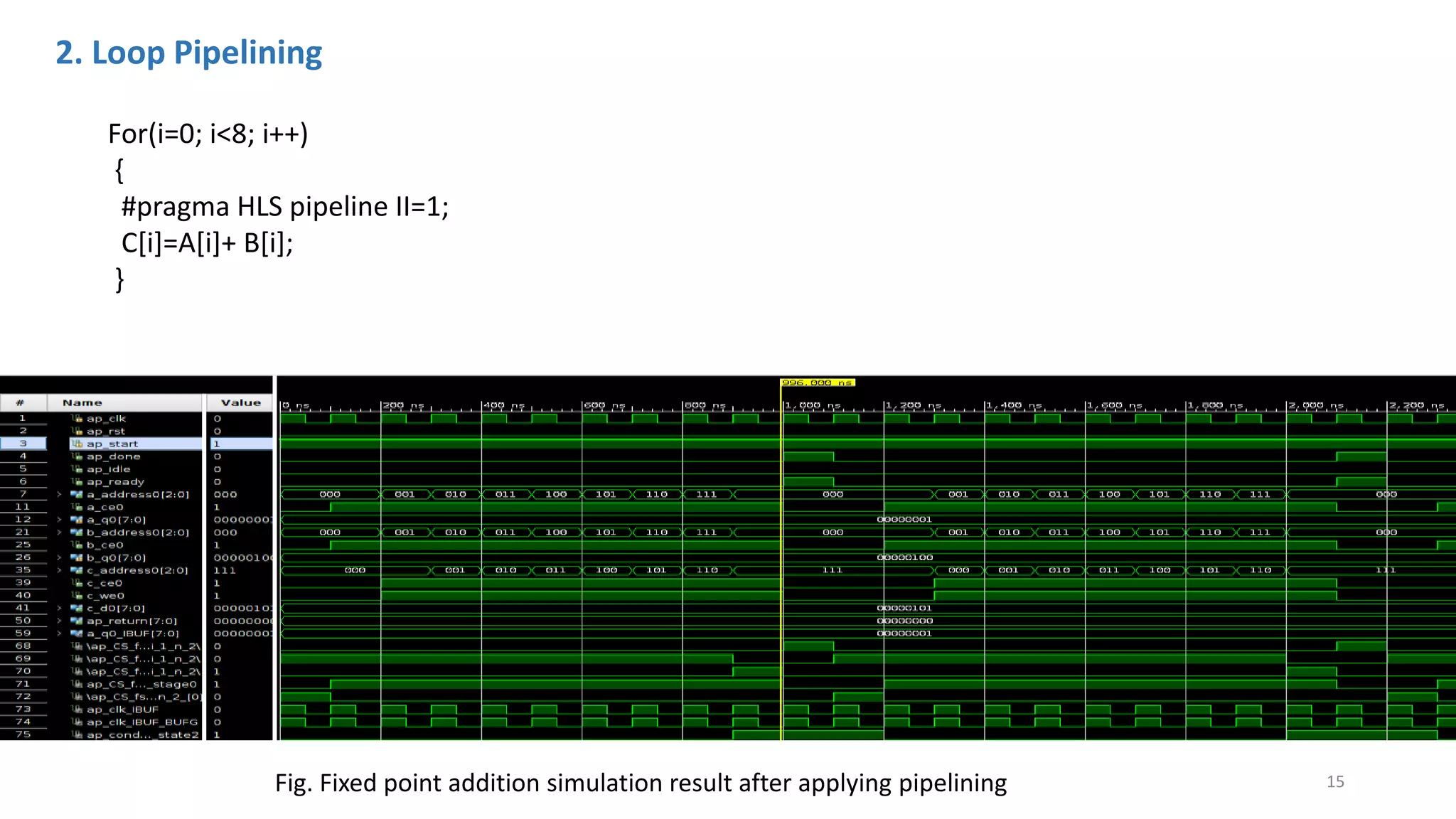The height and width of the screenshot is (819, 1456).
Task: Click the signal icon in row 75
Action: click(77, 734)
